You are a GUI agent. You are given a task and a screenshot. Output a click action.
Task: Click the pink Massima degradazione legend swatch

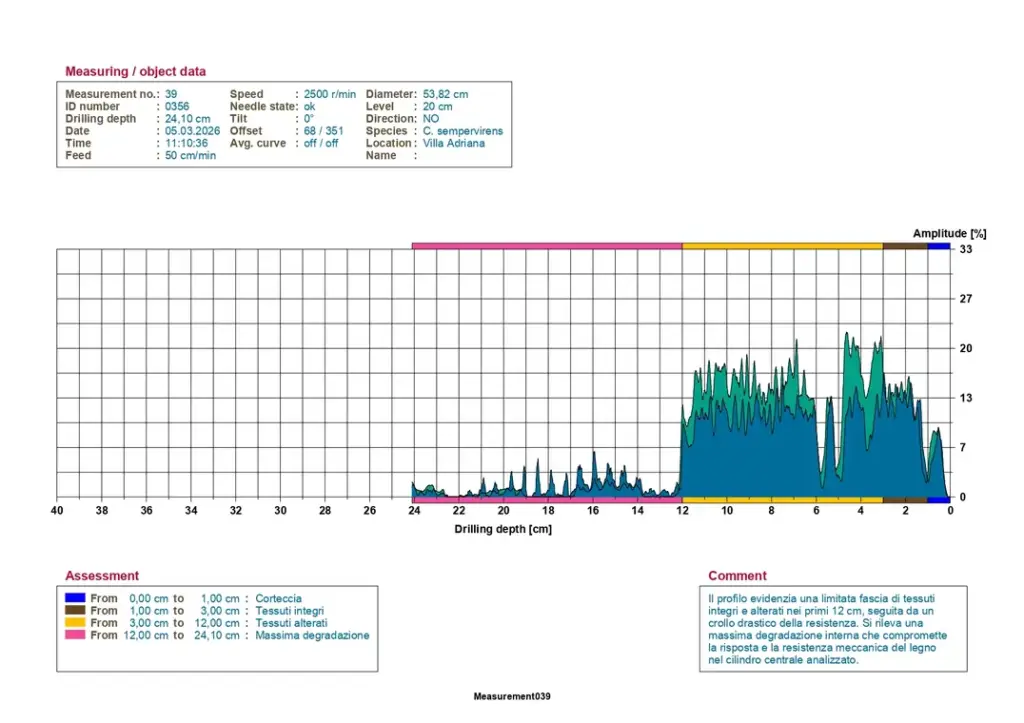click(75, 635)
